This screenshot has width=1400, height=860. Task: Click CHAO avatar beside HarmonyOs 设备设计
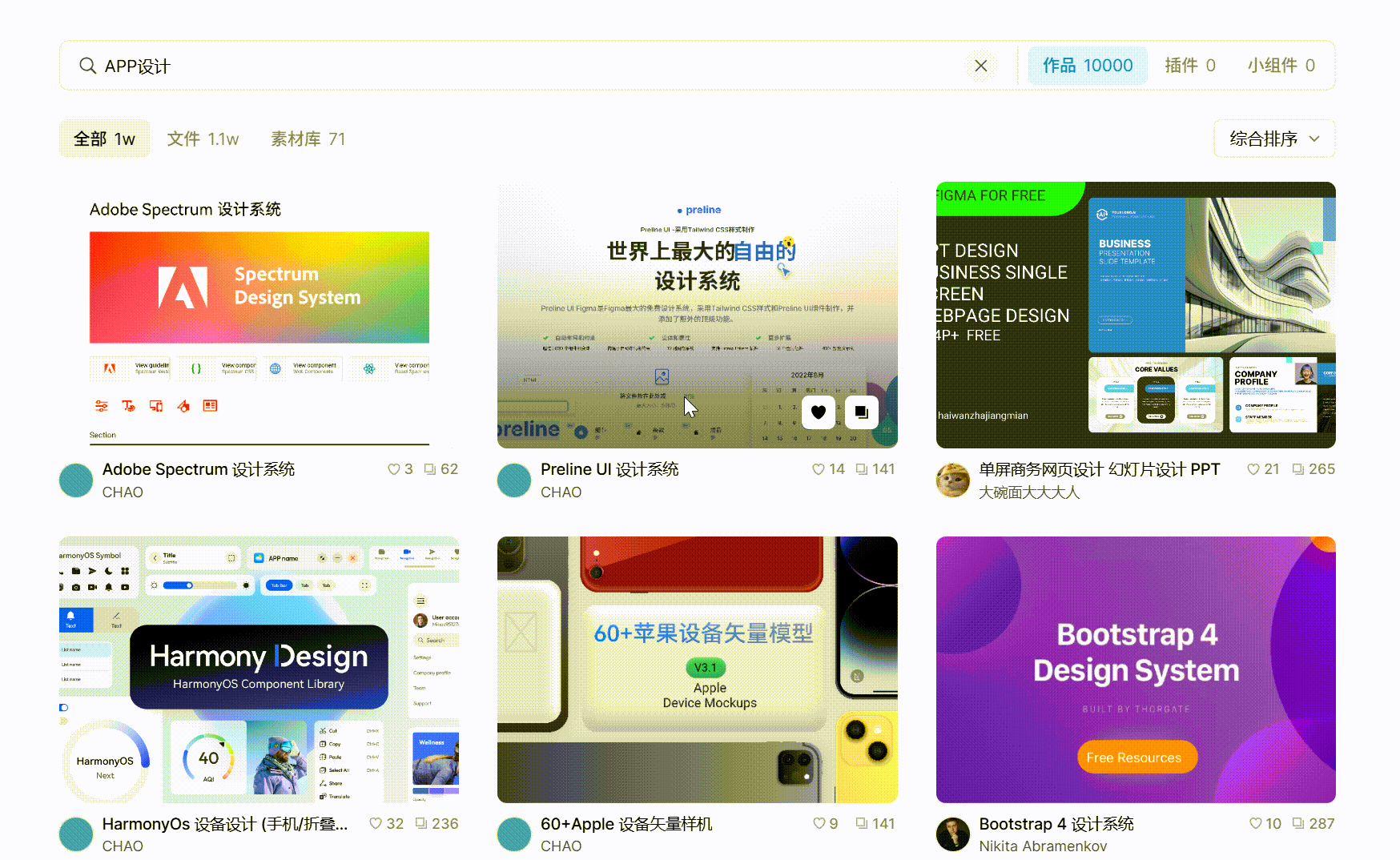(x=76, y=834)
